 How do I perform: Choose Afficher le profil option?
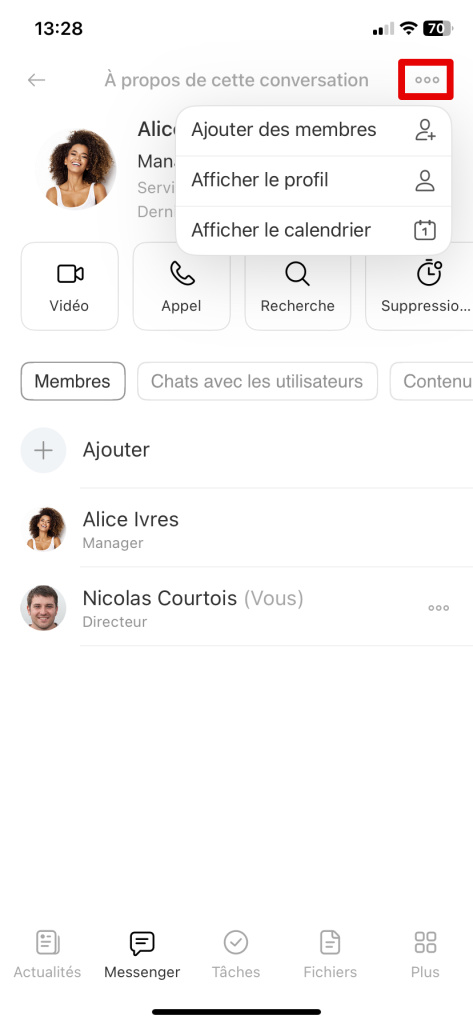click(314, 180)
